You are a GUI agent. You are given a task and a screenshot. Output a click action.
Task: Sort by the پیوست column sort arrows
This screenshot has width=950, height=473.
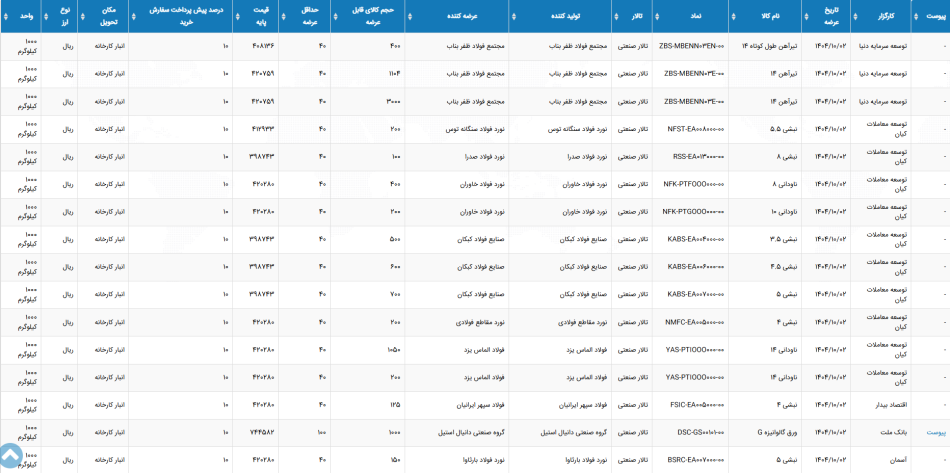[x=915, y=18]
